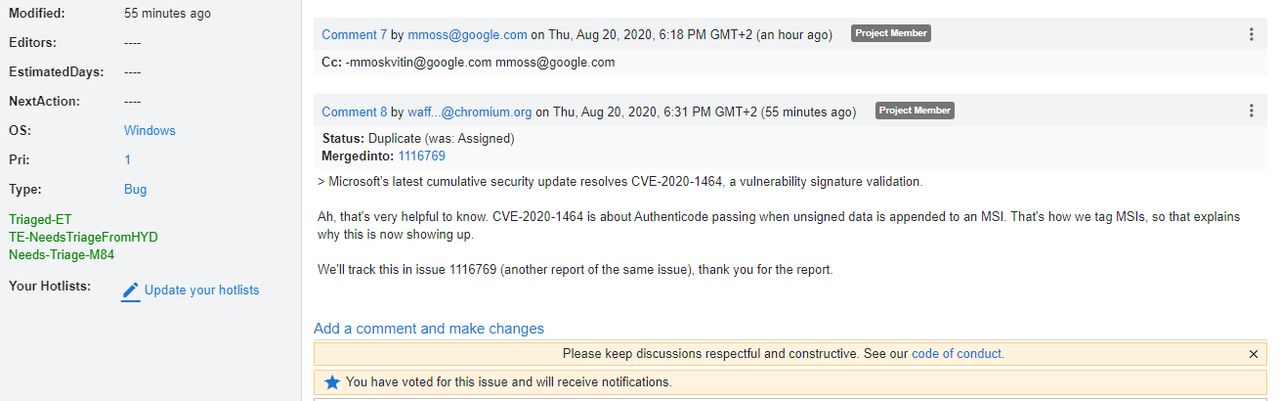Screen dimensions: 1280x401
Task: Open merged issue 1116769 link
Action: click(x=422, y=156)
